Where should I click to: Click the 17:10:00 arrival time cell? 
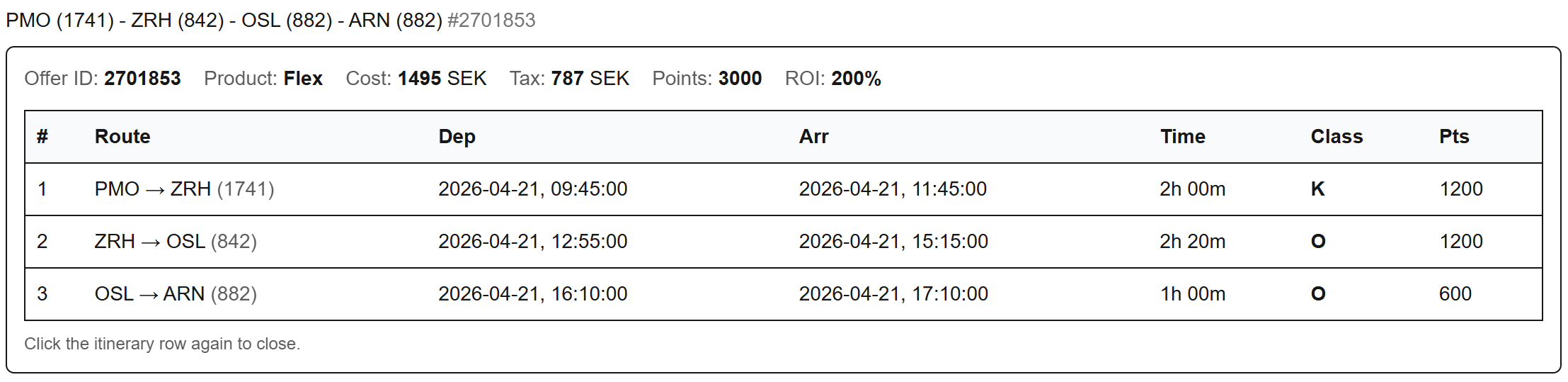(893, 293)
